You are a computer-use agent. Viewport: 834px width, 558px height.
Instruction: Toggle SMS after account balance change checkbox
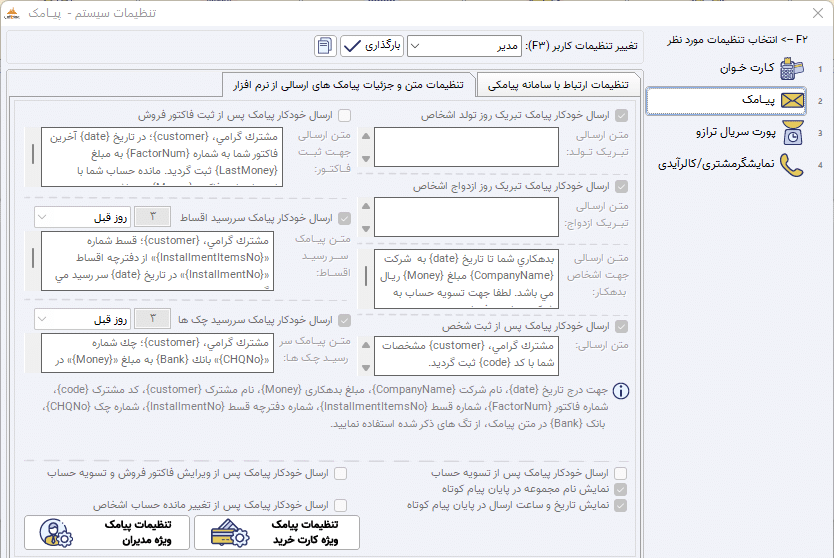(340, 505)
